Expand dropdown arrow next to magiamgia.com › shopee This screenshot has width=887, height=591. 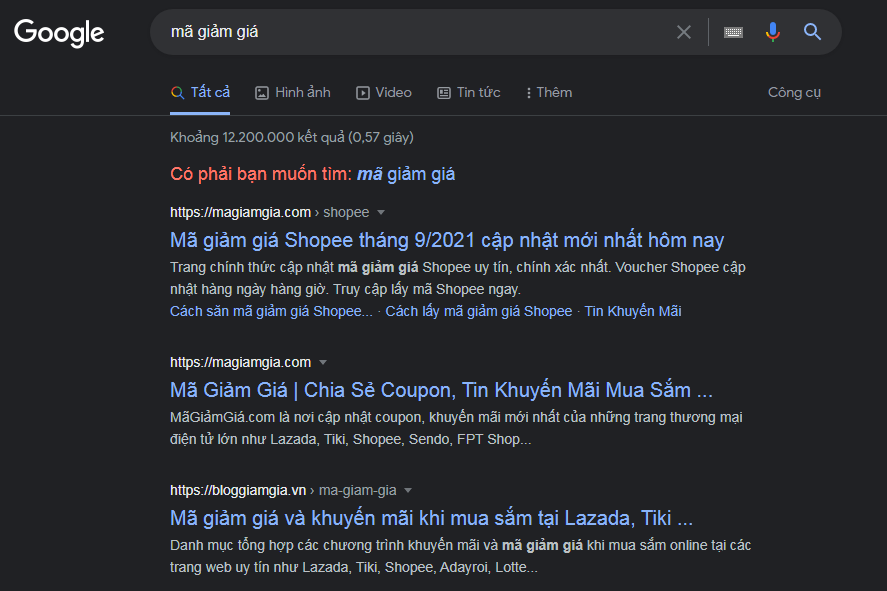(x=381, y=213)
